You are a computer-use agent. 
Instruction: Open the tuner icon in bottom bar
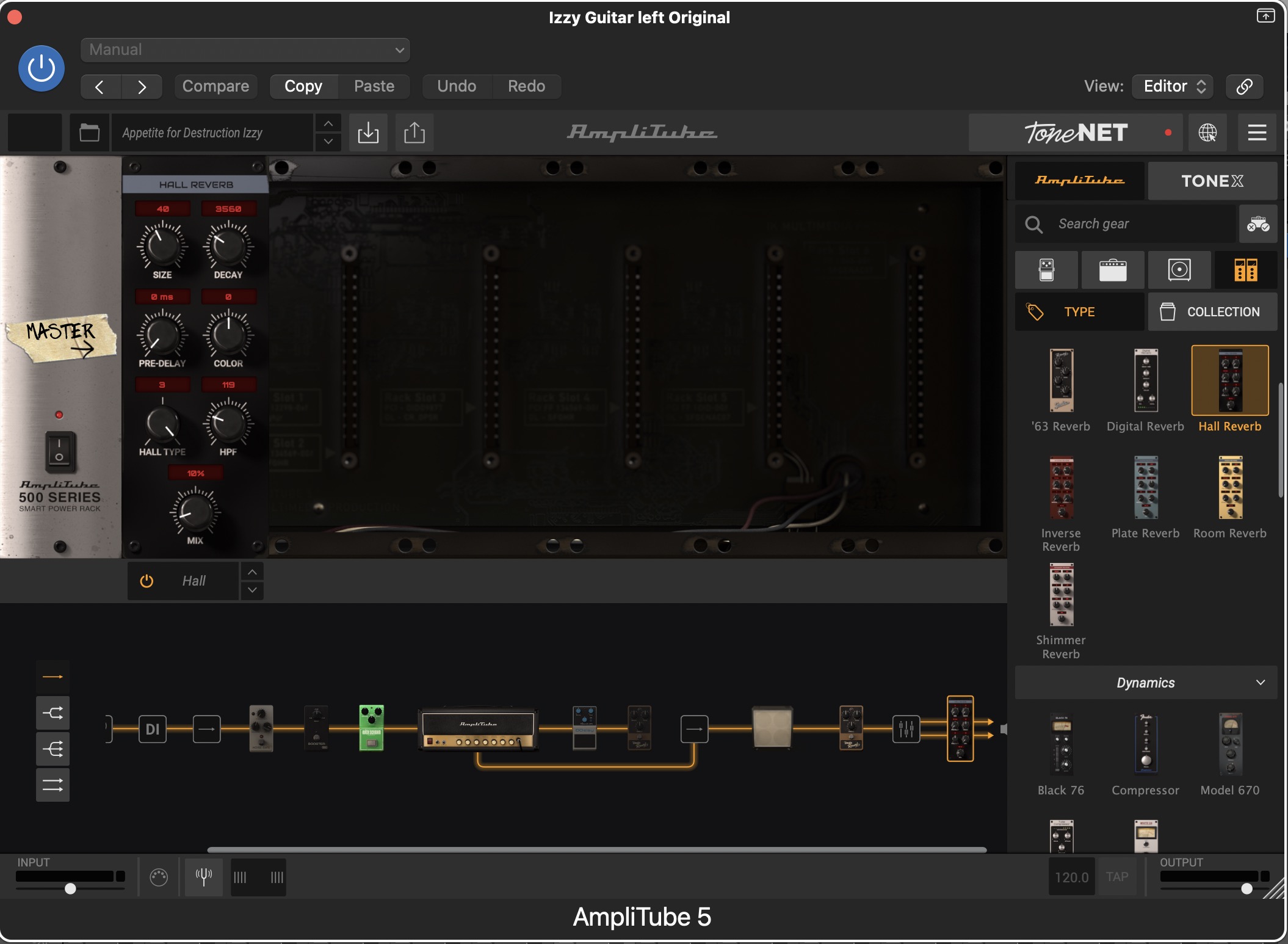[x=204, y=877]
